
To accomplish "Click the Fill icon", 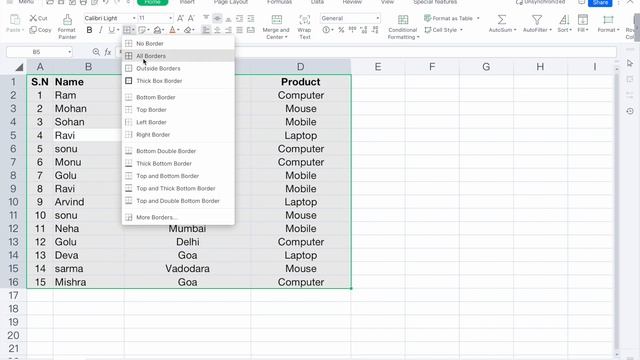I will point(583,20).
